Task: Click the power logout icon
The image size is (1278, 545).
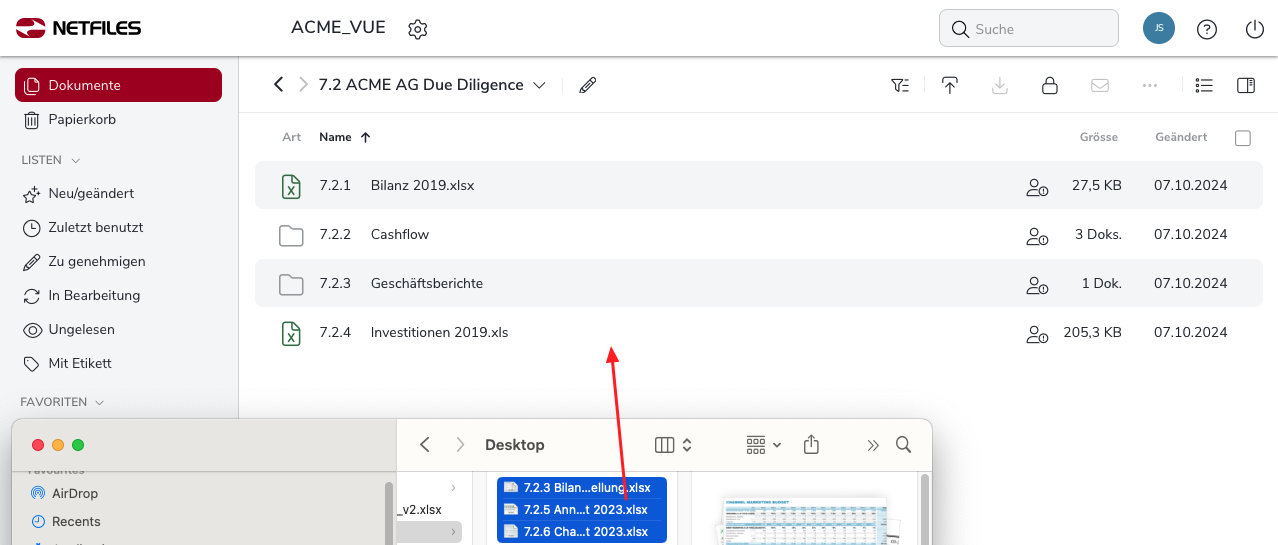Action: click(x=1255, y=29)
